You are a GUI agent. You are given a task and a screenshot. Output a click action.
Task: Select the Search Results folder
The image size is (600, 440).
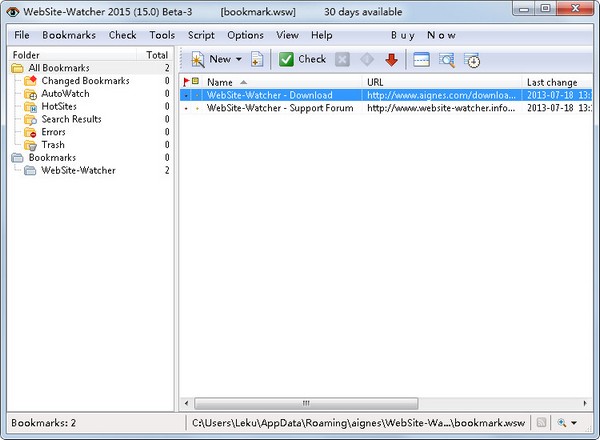pos(71,119)
